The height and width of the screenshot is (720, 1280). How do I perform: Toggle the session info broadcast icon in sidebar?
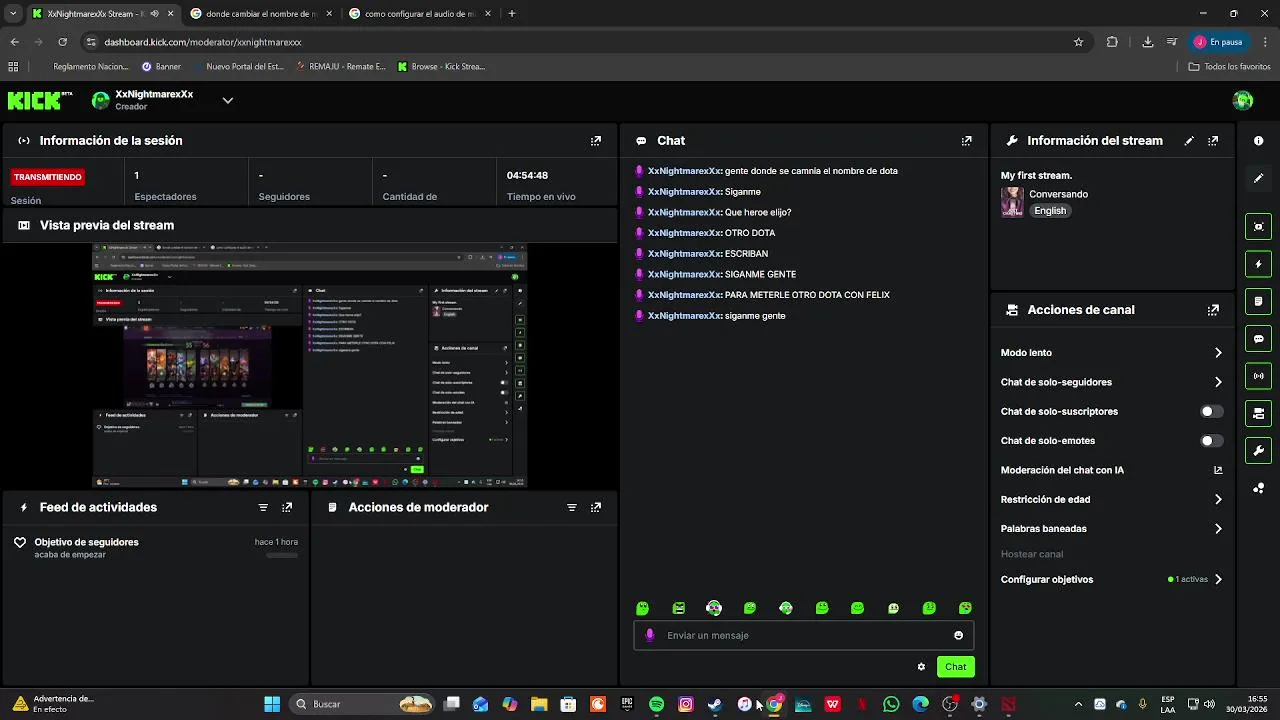pyautogui.click(x=1258, y=376)
